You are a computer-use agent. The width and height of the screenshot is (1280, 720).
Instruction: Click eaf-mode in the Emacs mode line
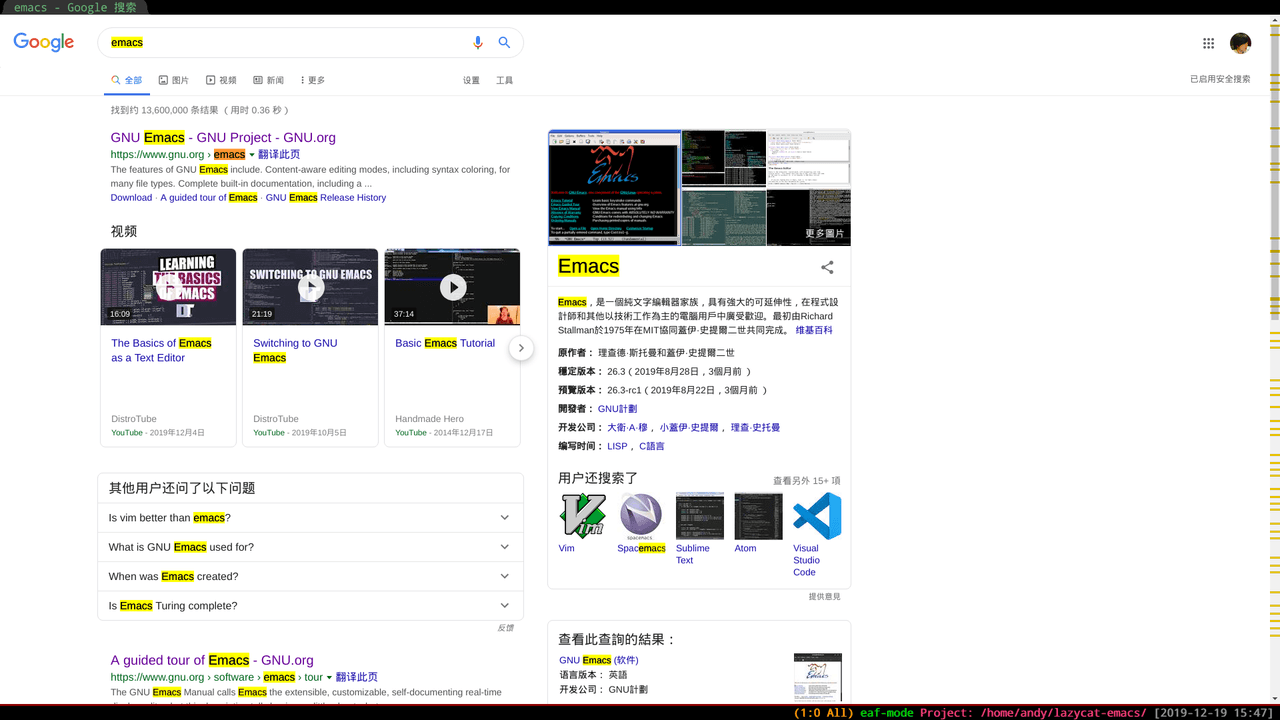[x=886, y=713]
